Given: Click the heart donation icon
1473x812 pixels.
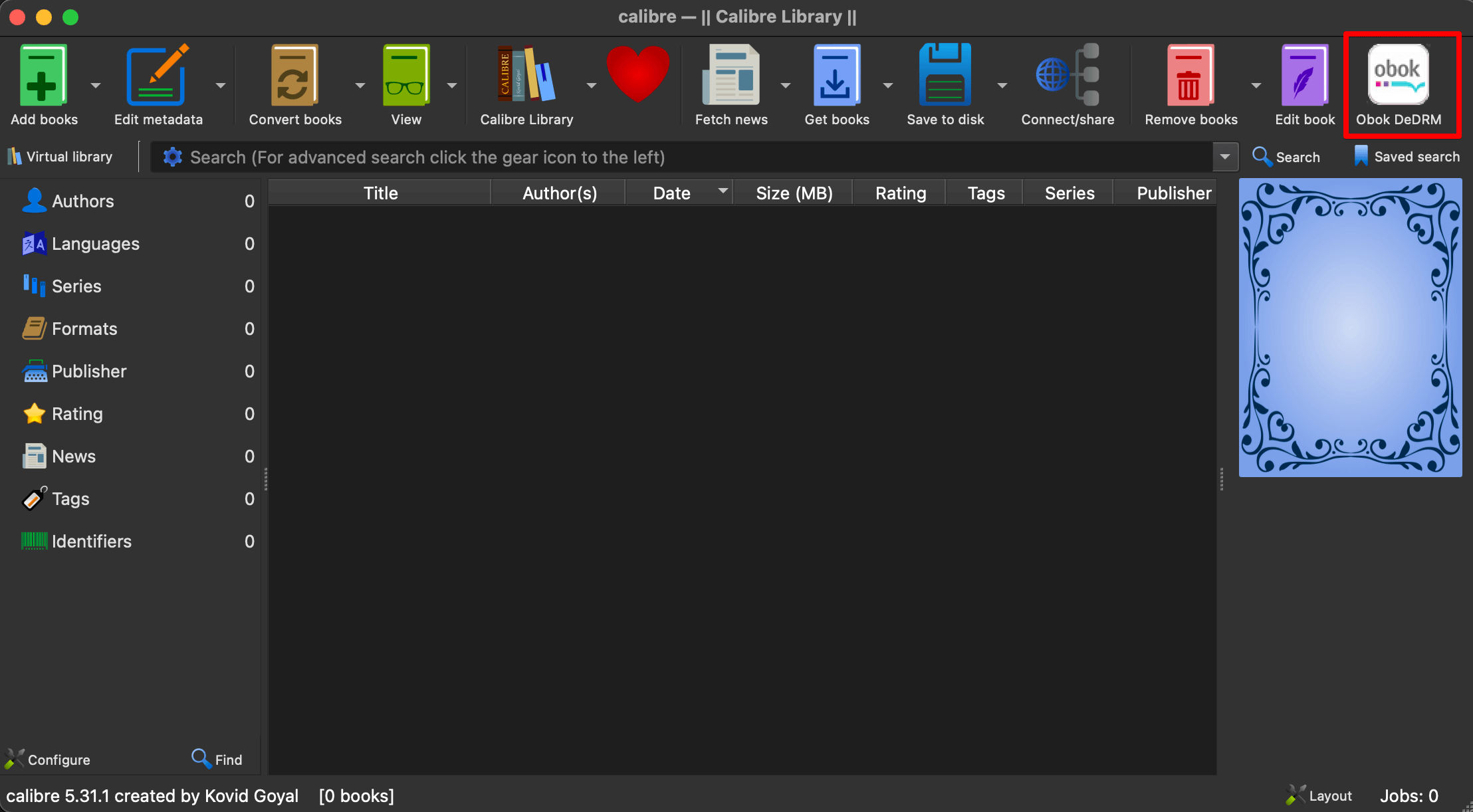Looking at the screenshot, I should coord(638,74).
